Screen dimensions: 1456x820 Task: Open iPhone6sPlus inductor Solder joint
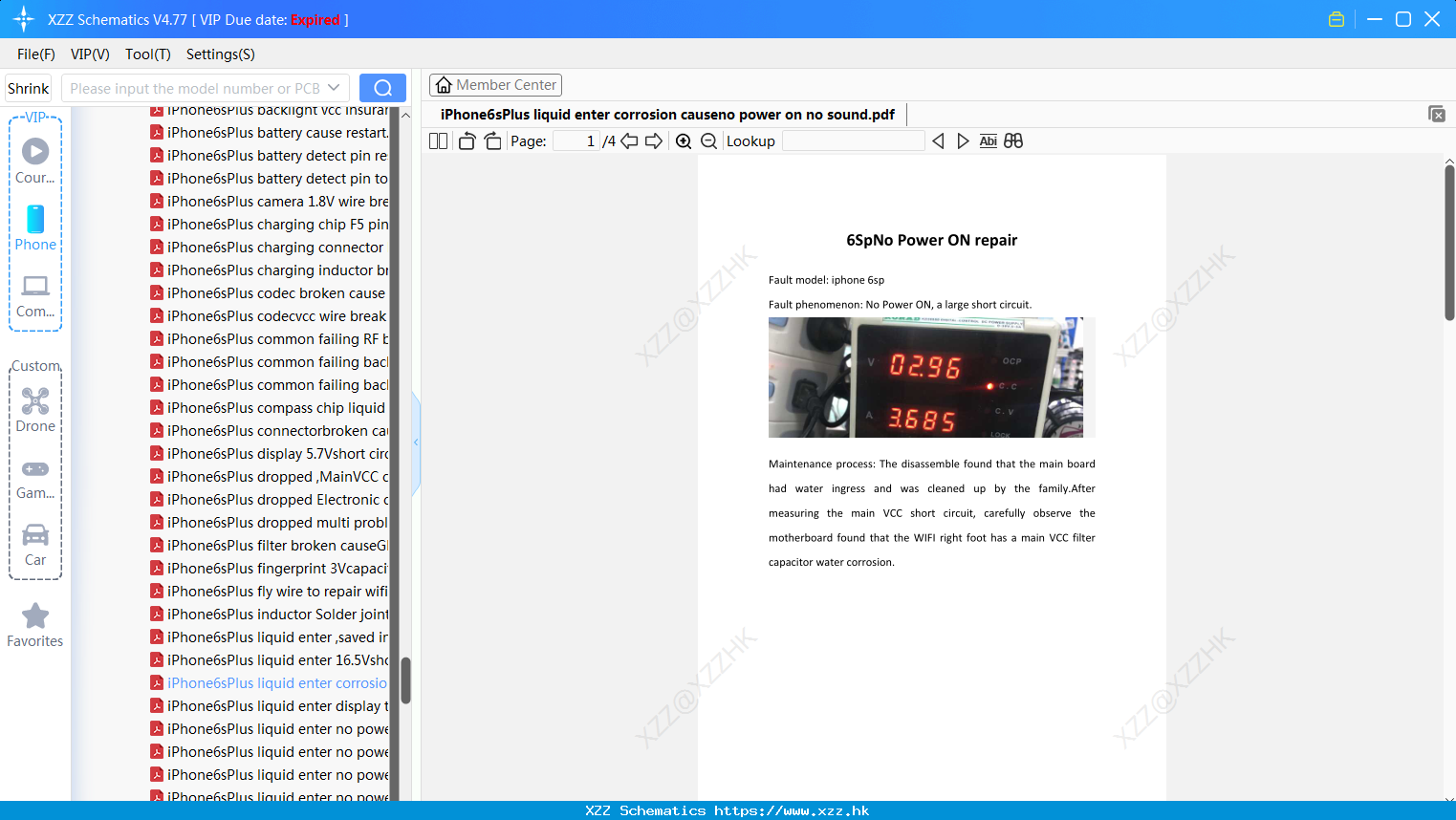coord(269,615)
